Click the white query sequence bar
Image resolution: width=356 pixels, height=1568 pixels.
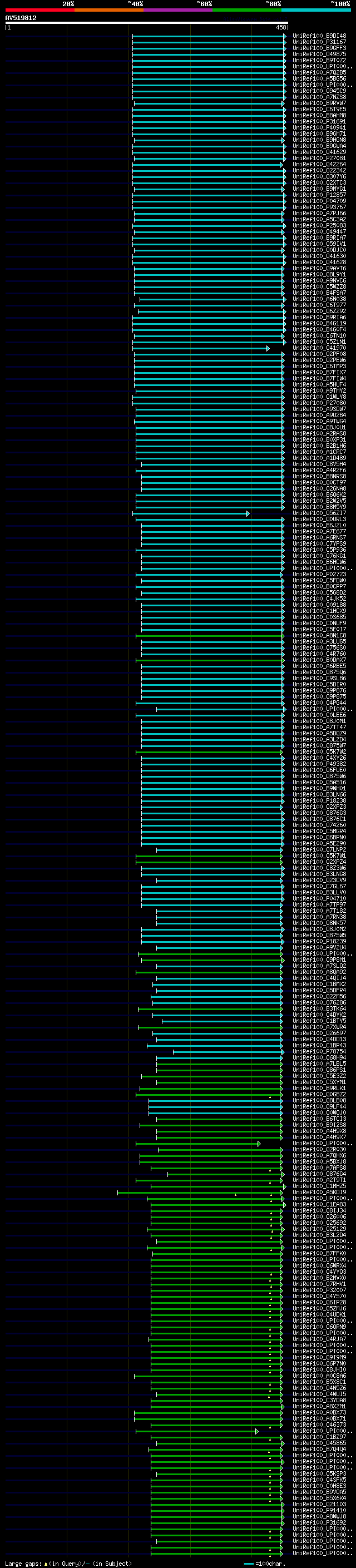pyautogui.click(x=147, y=22)
